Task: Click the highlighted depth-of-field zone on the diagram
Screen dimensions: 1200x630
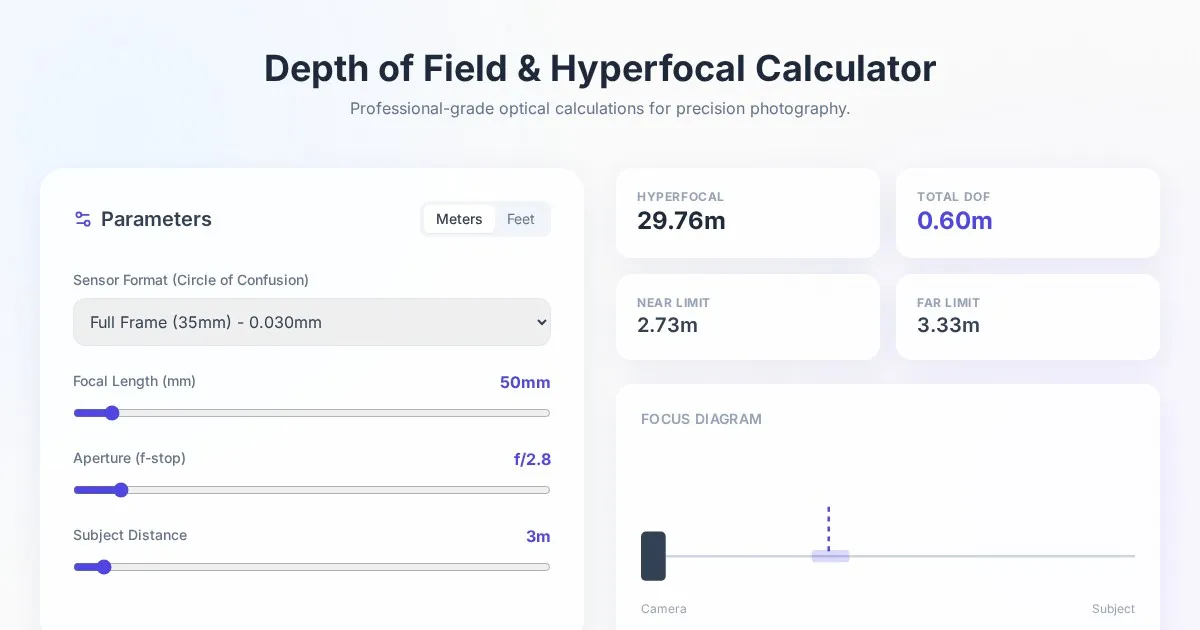Action: point(830,556)
